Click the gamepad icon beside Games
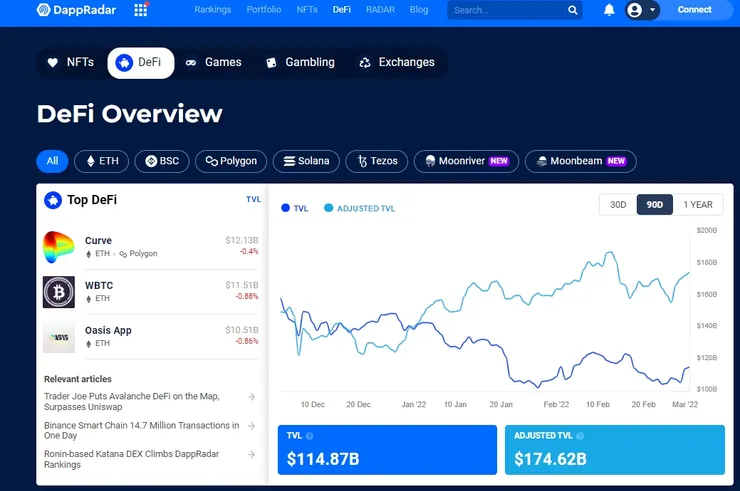 [x=191, y=63]
